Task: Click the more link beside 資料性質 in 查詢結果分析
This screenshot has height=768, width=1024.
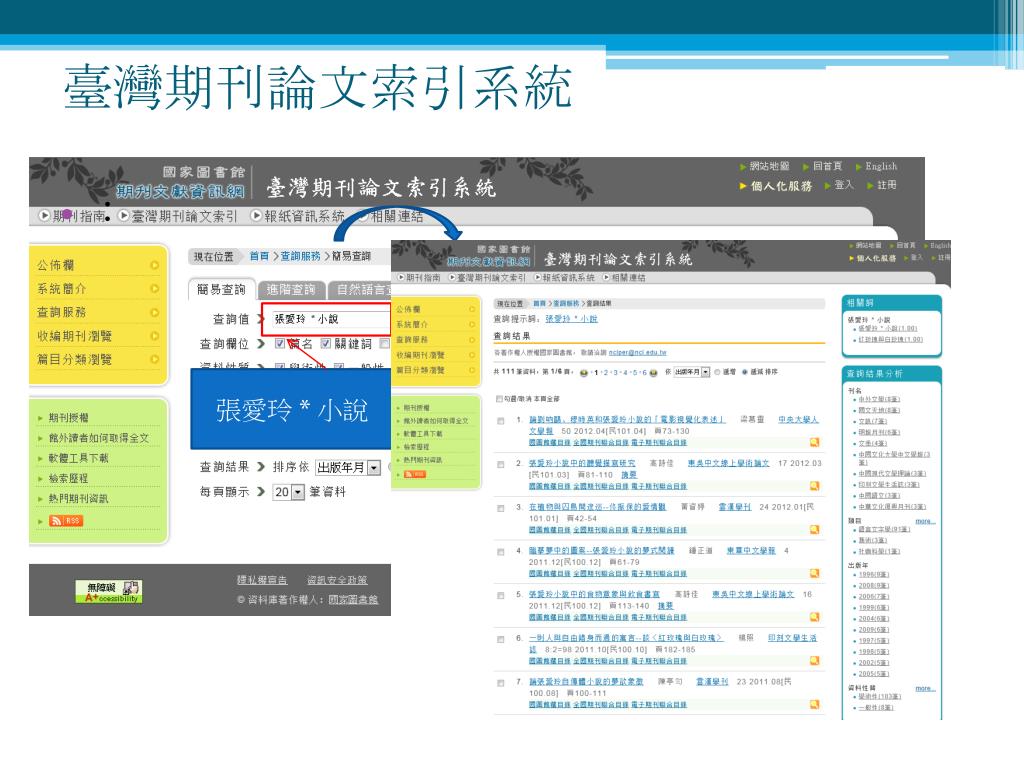Action: 925,688
